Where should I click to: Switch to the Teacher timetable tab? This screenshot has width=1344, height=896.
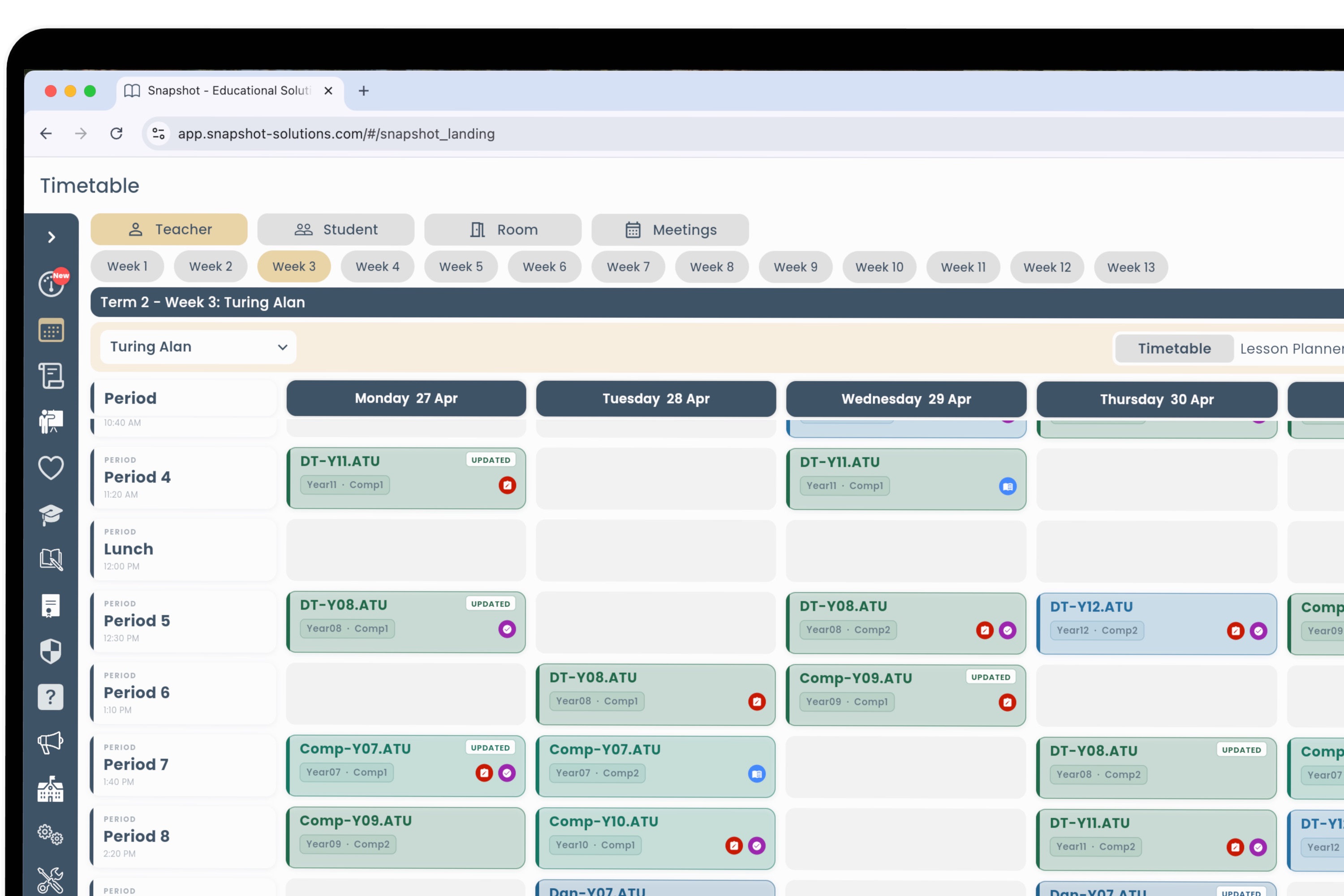click(x=169, y=229)
